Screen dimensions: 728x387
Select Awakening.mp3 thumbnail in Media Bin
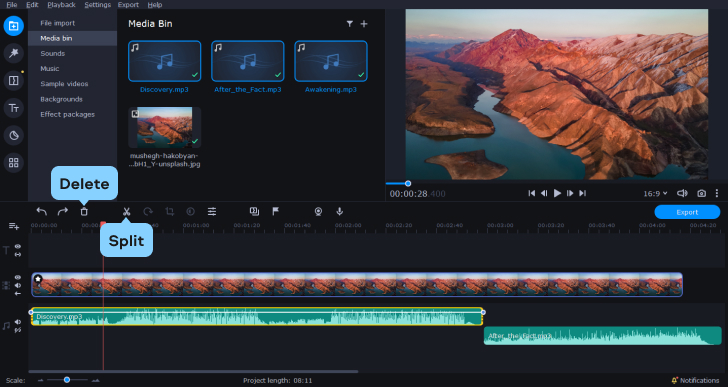click(331, 61)
